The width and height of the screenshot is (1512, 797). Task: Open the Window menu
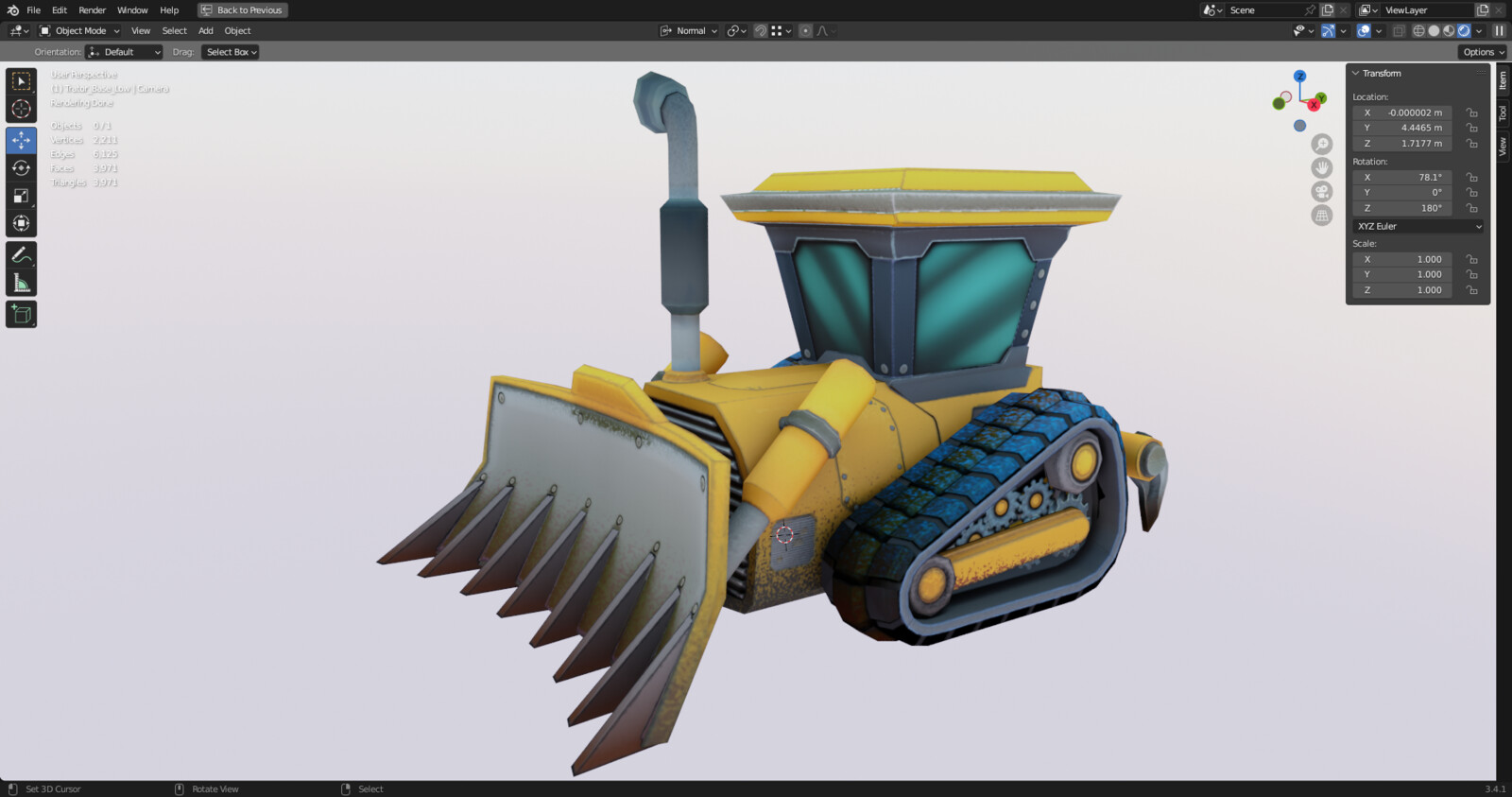(132, 10)
